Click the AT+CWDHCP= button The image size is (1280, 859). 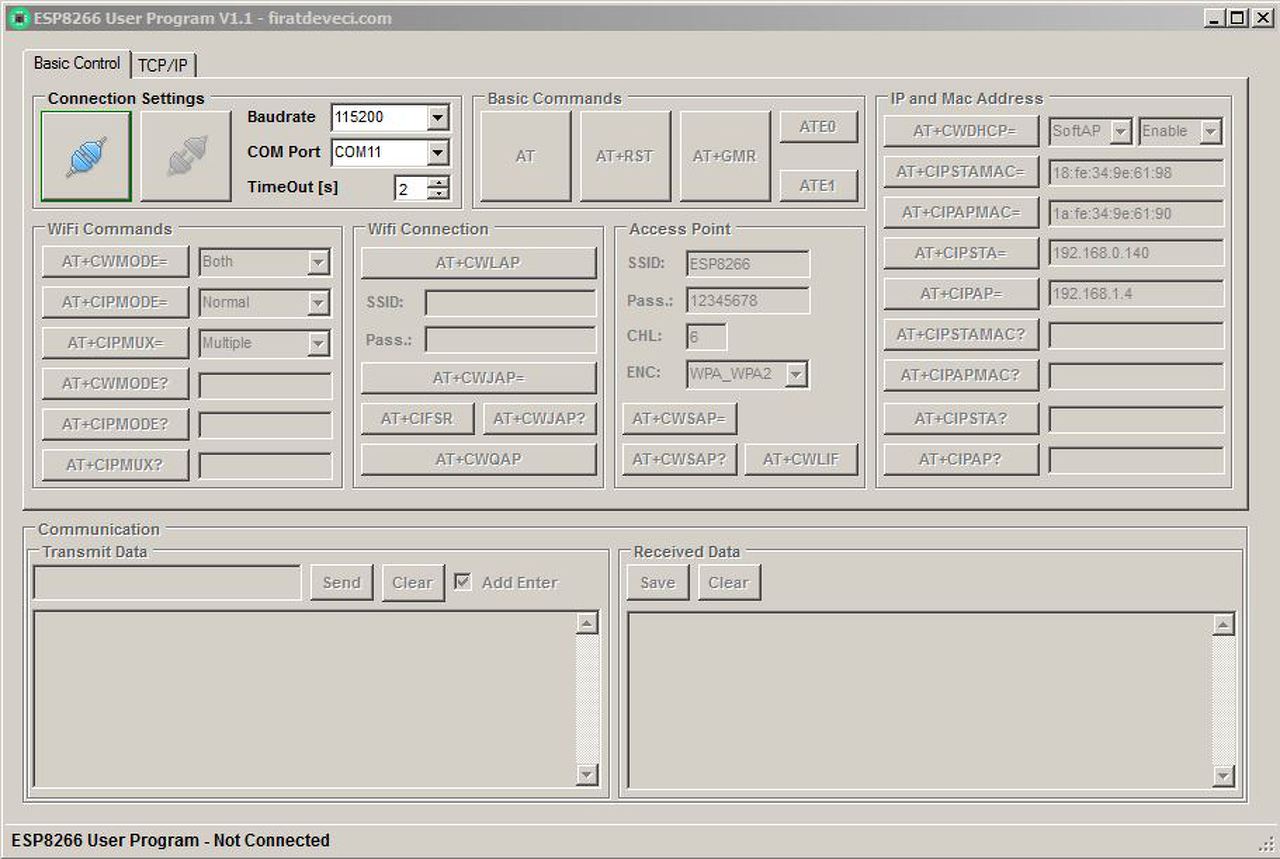coord(961,131)
